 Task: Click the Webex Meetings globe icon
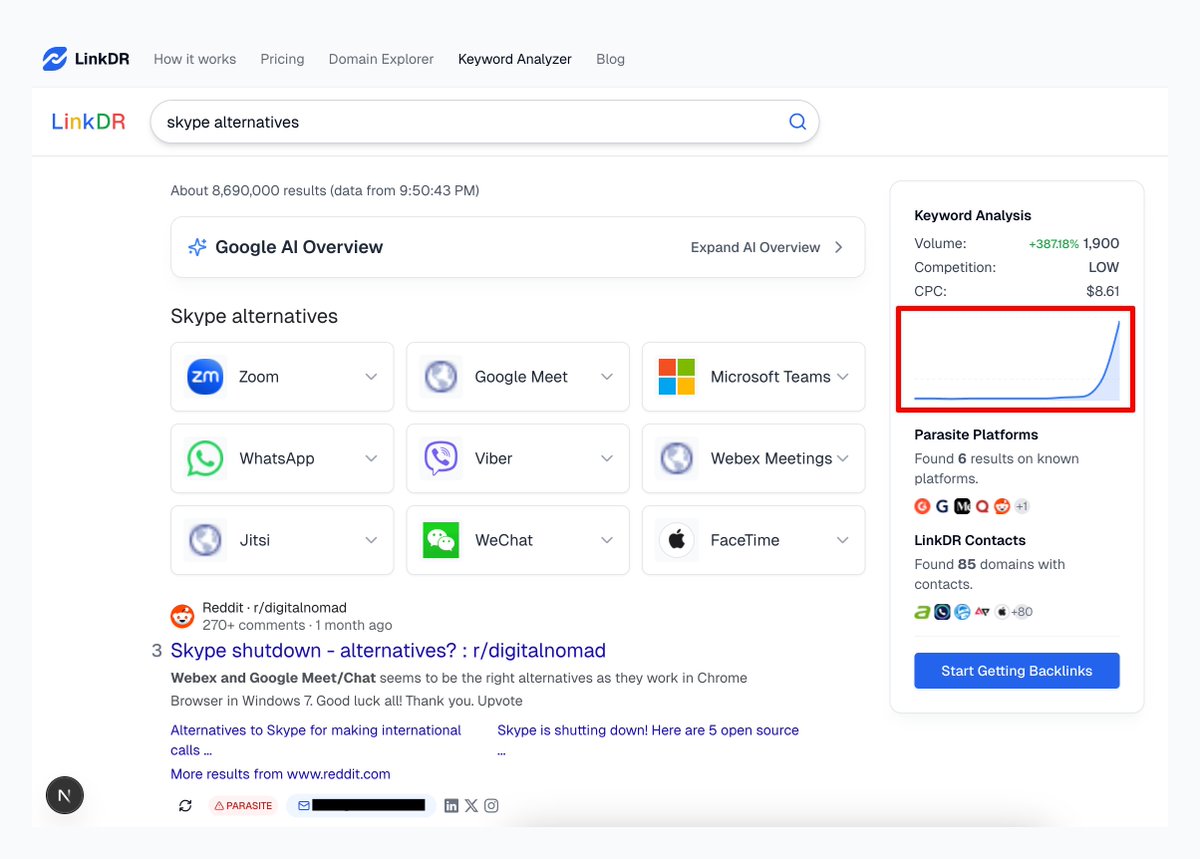pyautogui.click(x=677, y=459)
